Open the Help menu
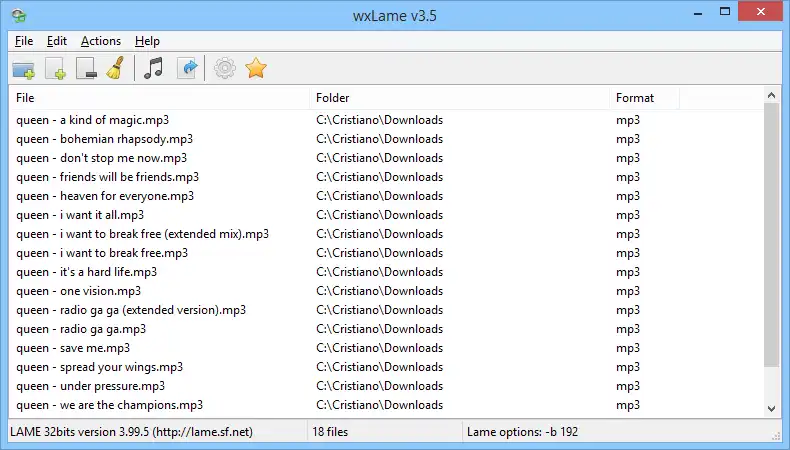790x450 pixels. click(x=147, y=41)
